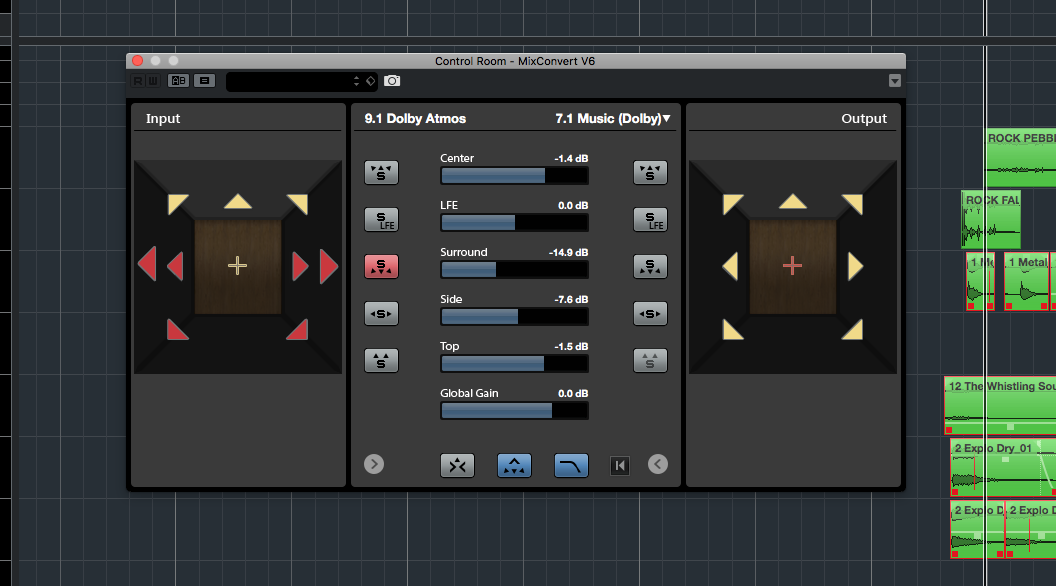Open the preset name field in the toolbar
Screen dimensions: 1056x586
click(x=290, y=81)
